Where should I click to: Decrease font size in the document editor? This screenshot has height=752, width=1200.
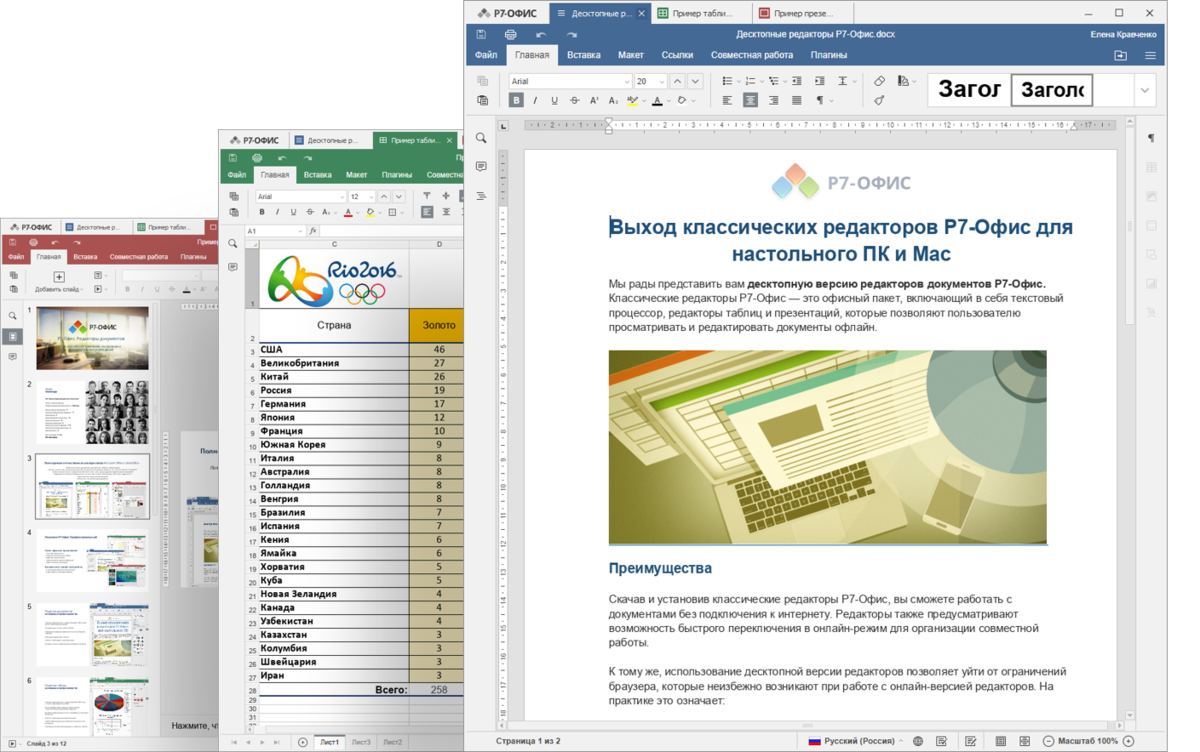[x=695, y=81]
